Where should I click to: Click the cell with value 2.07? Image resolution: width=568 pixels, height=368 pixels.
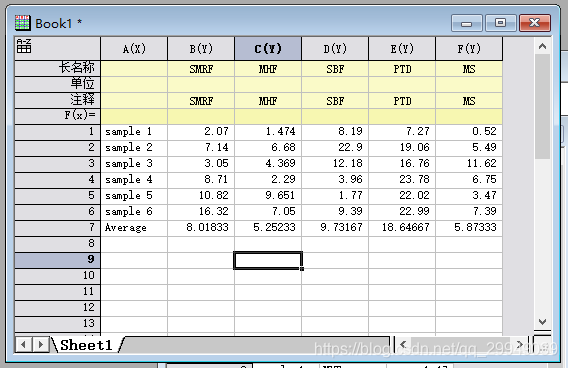click(x=201, y=132)
